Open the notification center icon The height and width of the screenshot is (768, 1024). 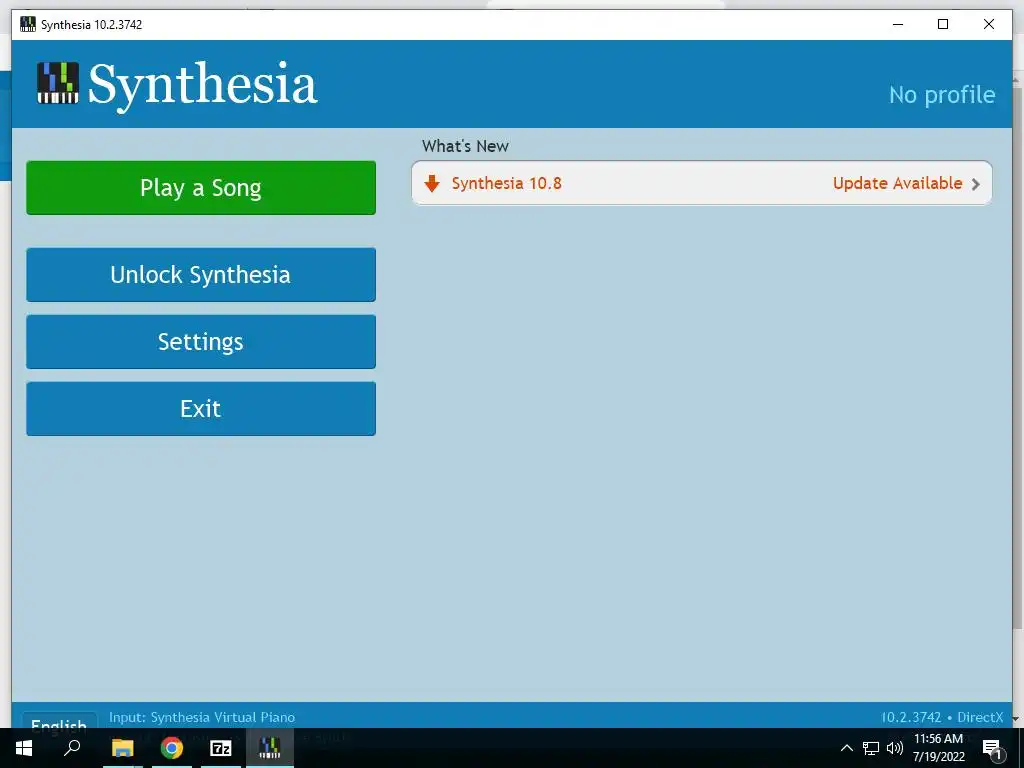(x=992, y=748)
